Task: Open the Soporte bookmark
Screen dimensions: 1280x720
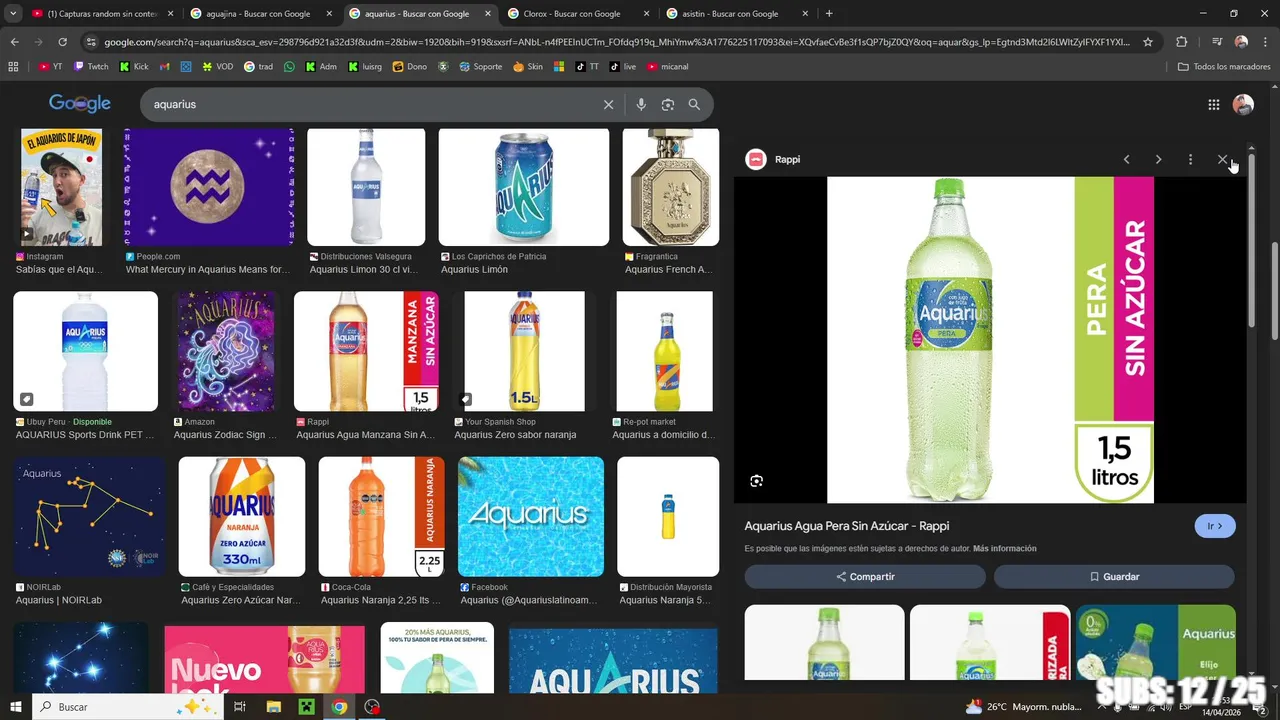Action: click(481, 67)
